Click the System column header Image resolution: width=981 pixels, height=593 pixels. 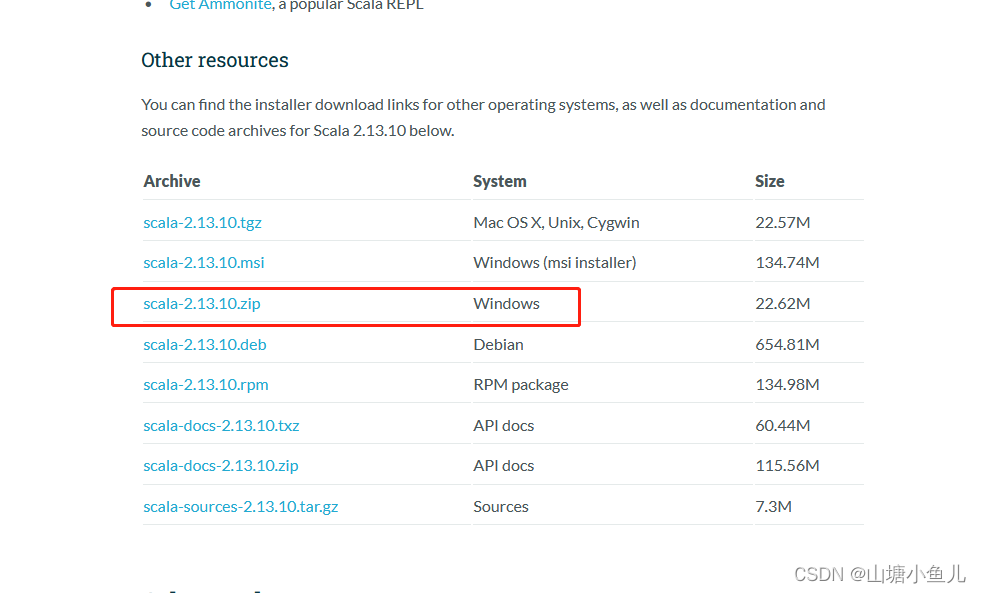click(x=500, y=181)
